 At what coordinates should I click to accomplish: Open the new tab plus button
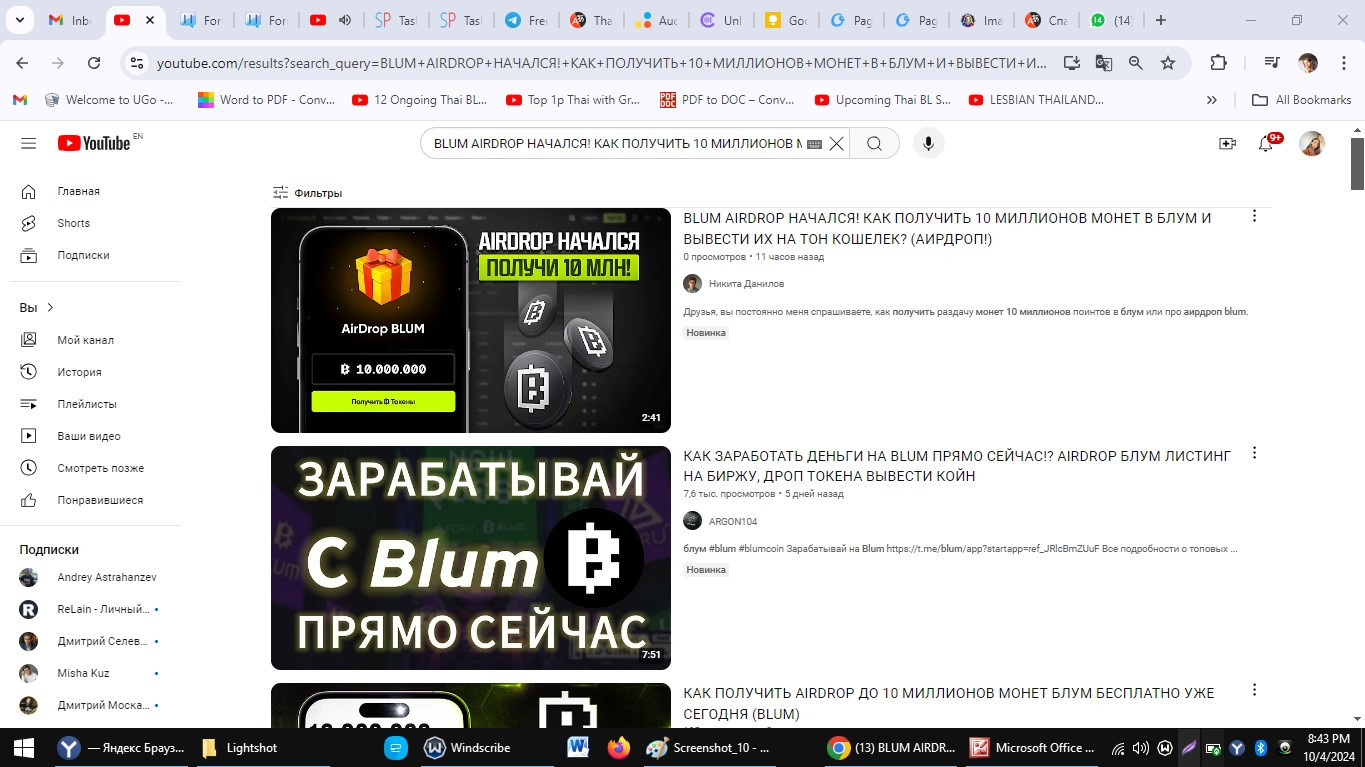(1160, 20)
